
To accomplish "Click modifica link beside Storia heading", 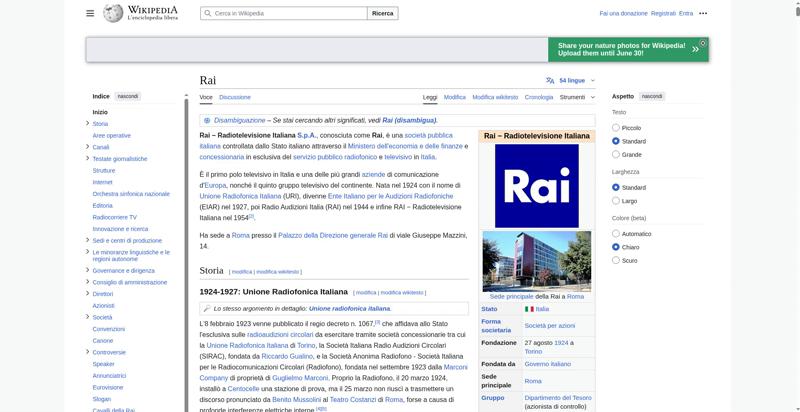I will click(x=242, y=272).
